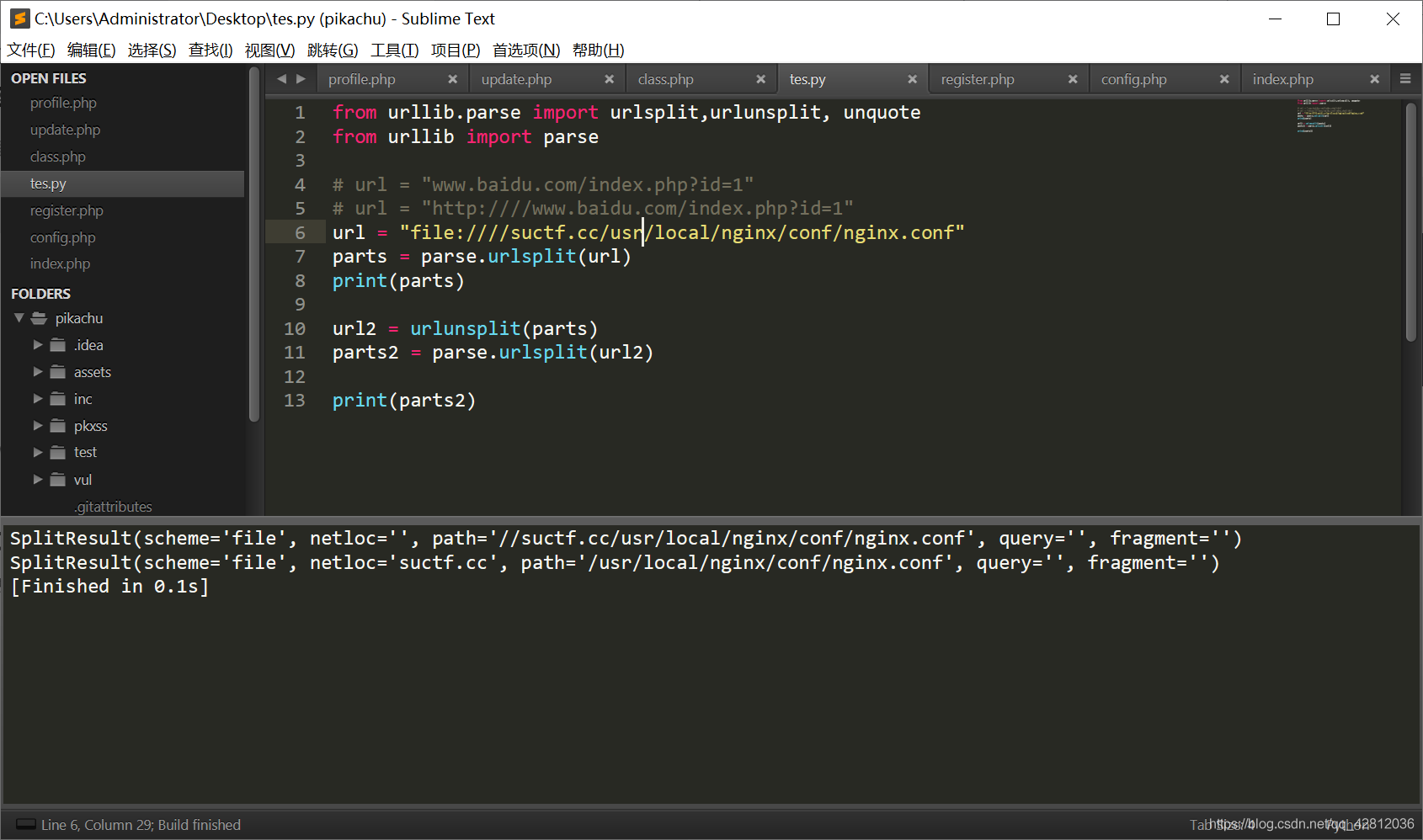The image size is (1423, 840).
Task: Expand the inc folder
Action: pos(38,399)
